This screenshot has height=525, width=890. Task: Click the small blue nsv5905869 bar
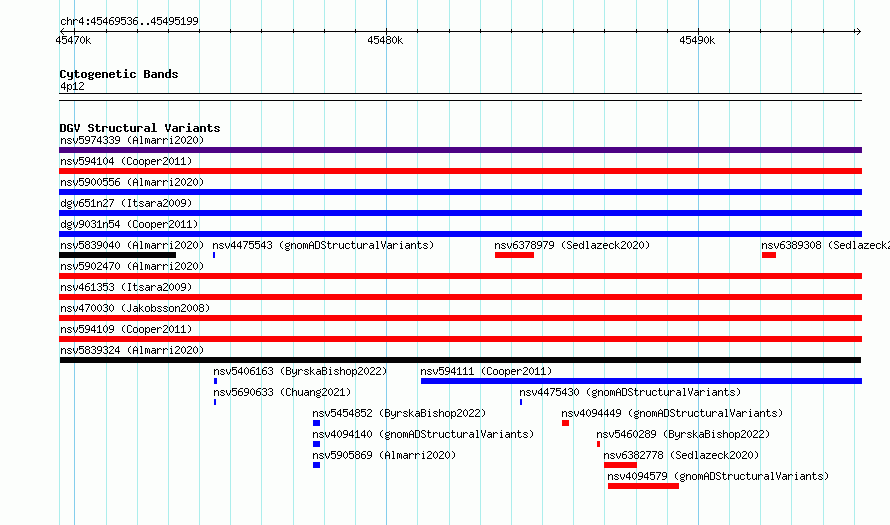(x=316, y=465)
